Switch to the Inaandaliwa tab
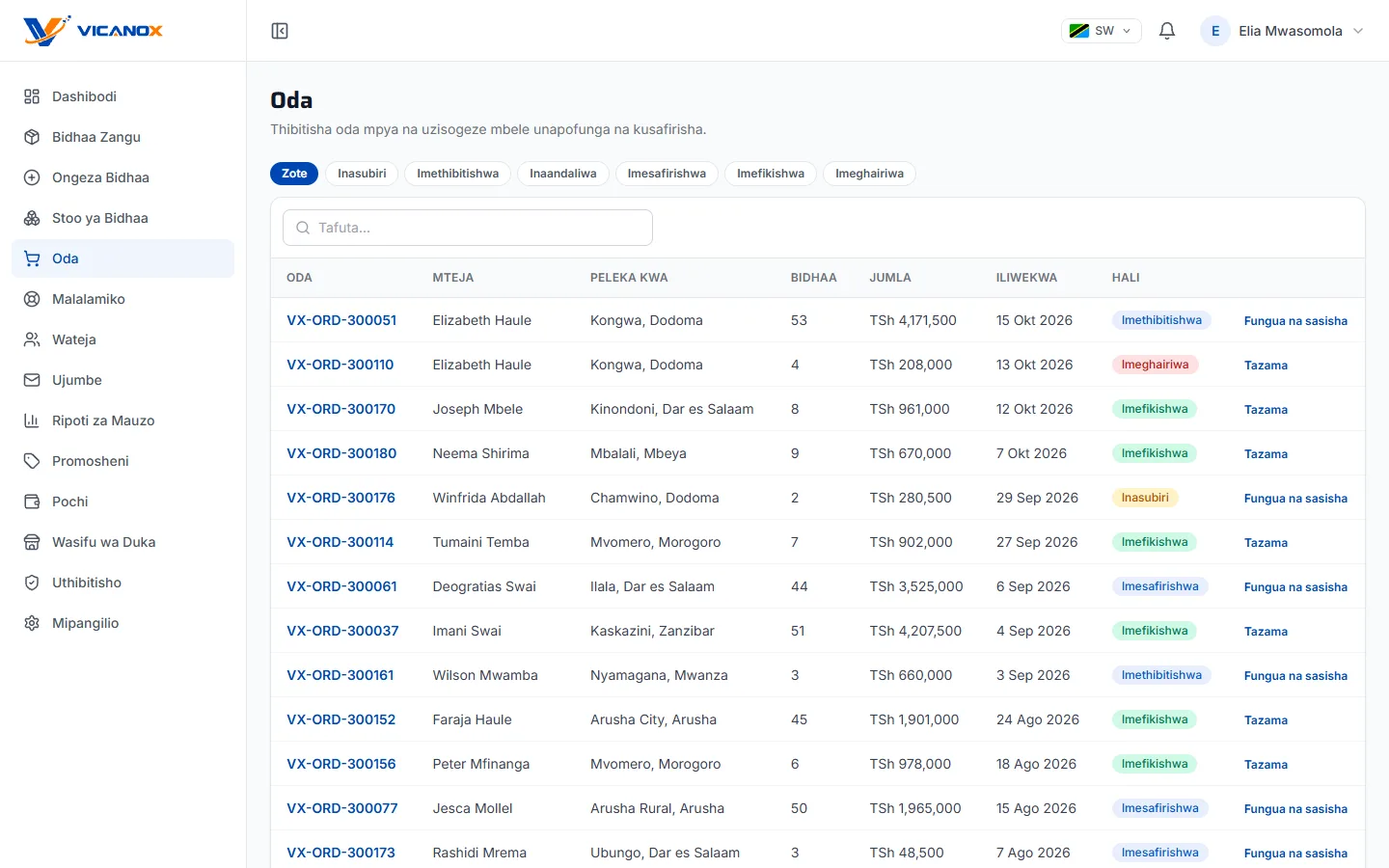1389x868 pixels. click(x=563, y=174)
